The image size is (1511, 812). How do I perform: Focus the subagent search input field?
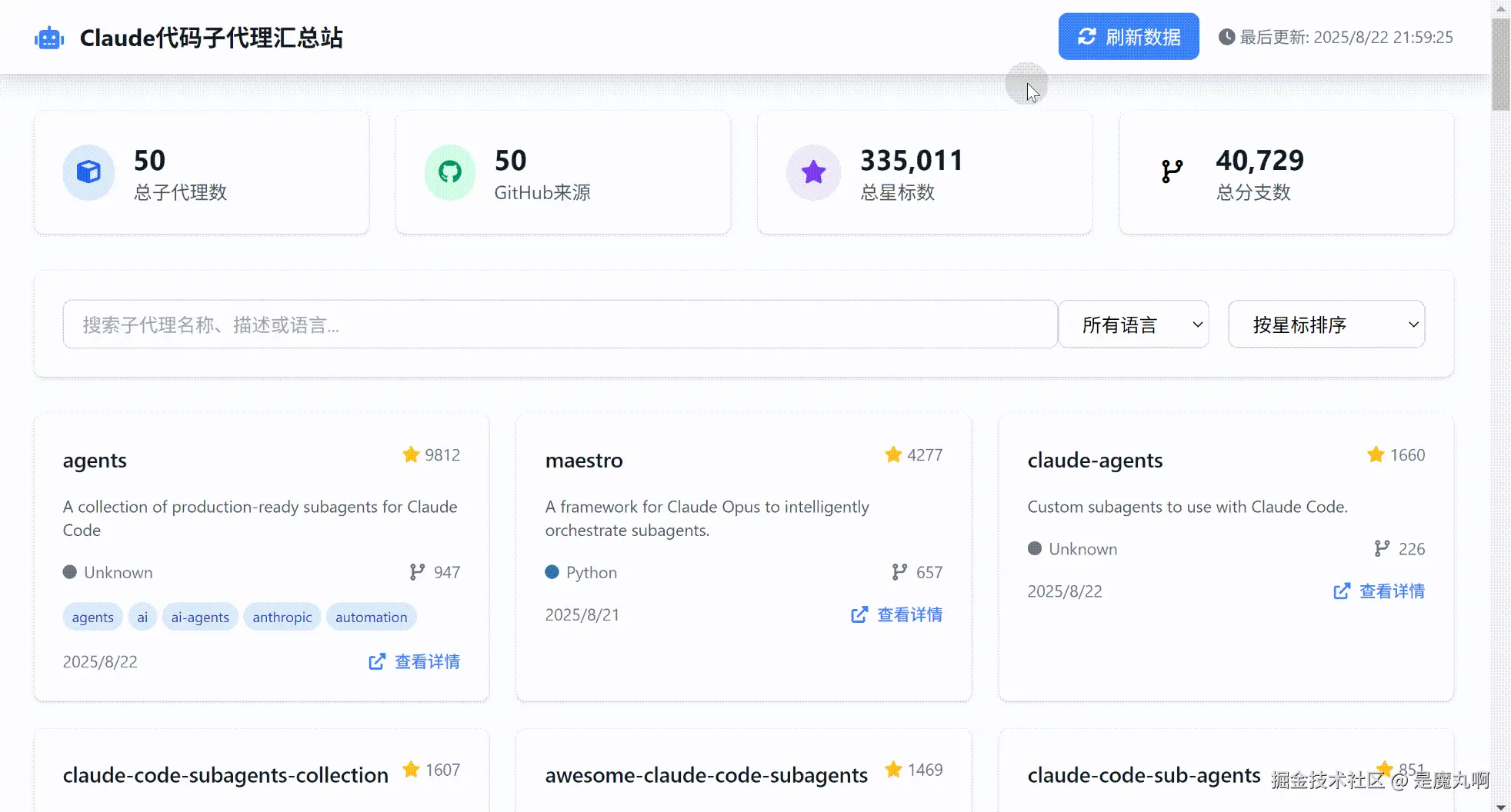(560, 324)
